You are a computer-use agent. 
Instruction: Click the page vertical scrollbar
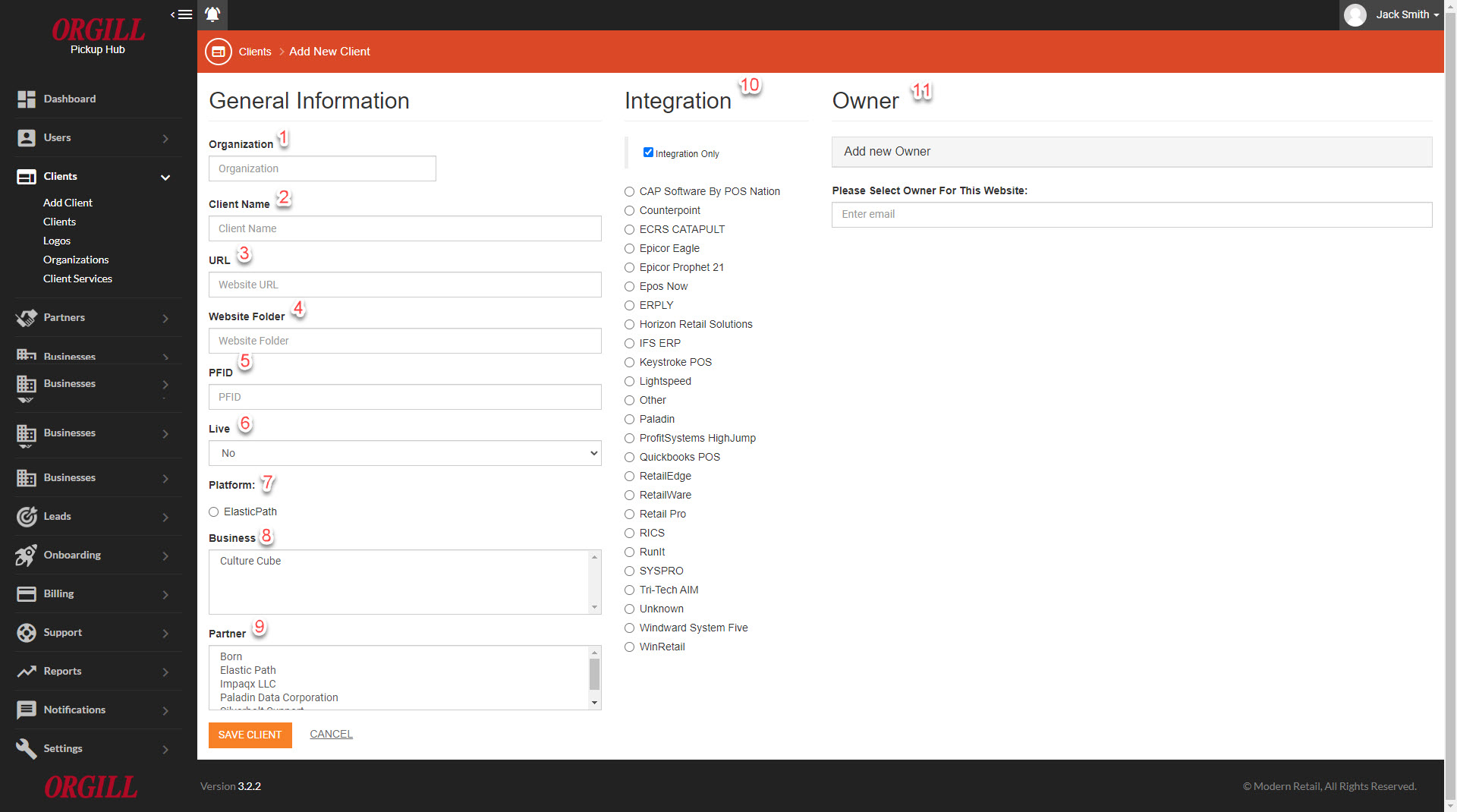click(1450, 406)
